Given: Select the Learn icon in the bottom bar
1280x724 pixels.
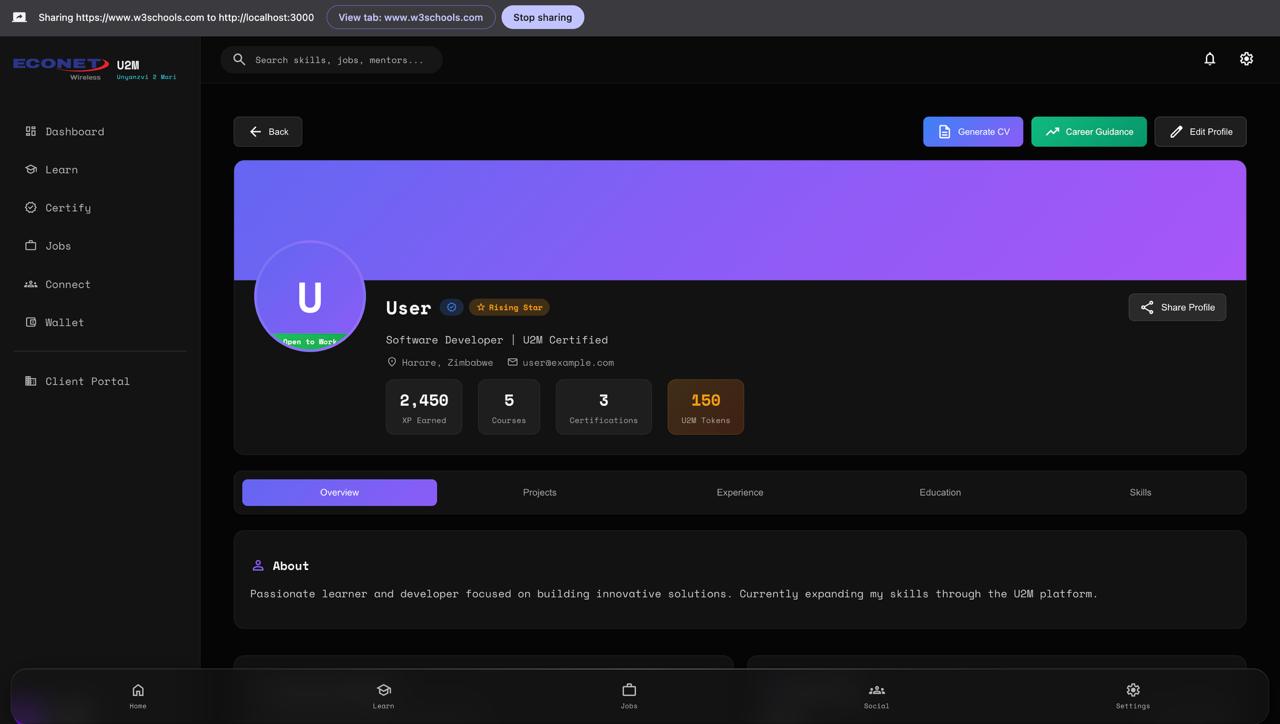Looking at the screenshot, I should click(x=383, y=690).
